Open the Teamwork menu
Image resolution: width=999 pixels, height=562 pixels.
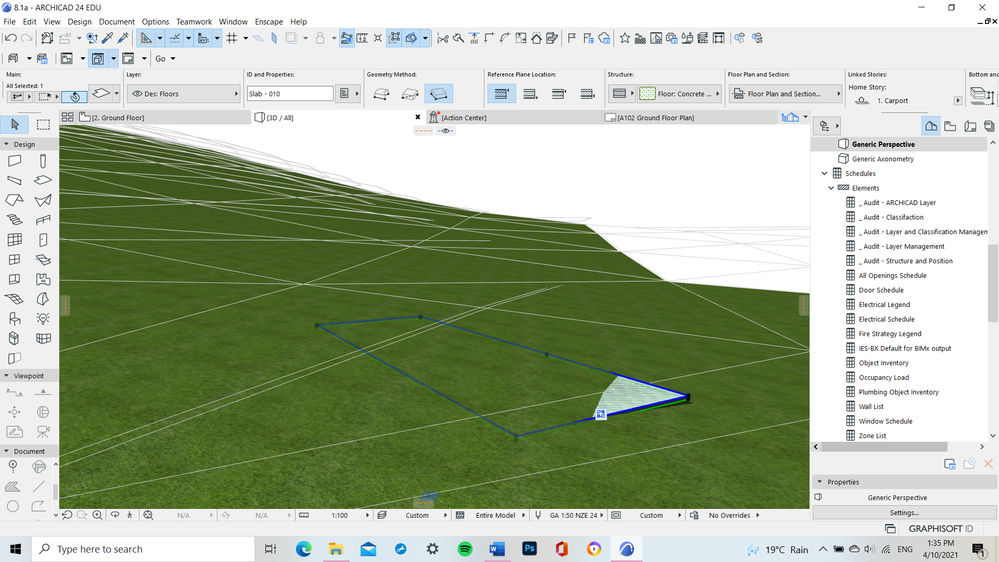[x=193, y=21]
